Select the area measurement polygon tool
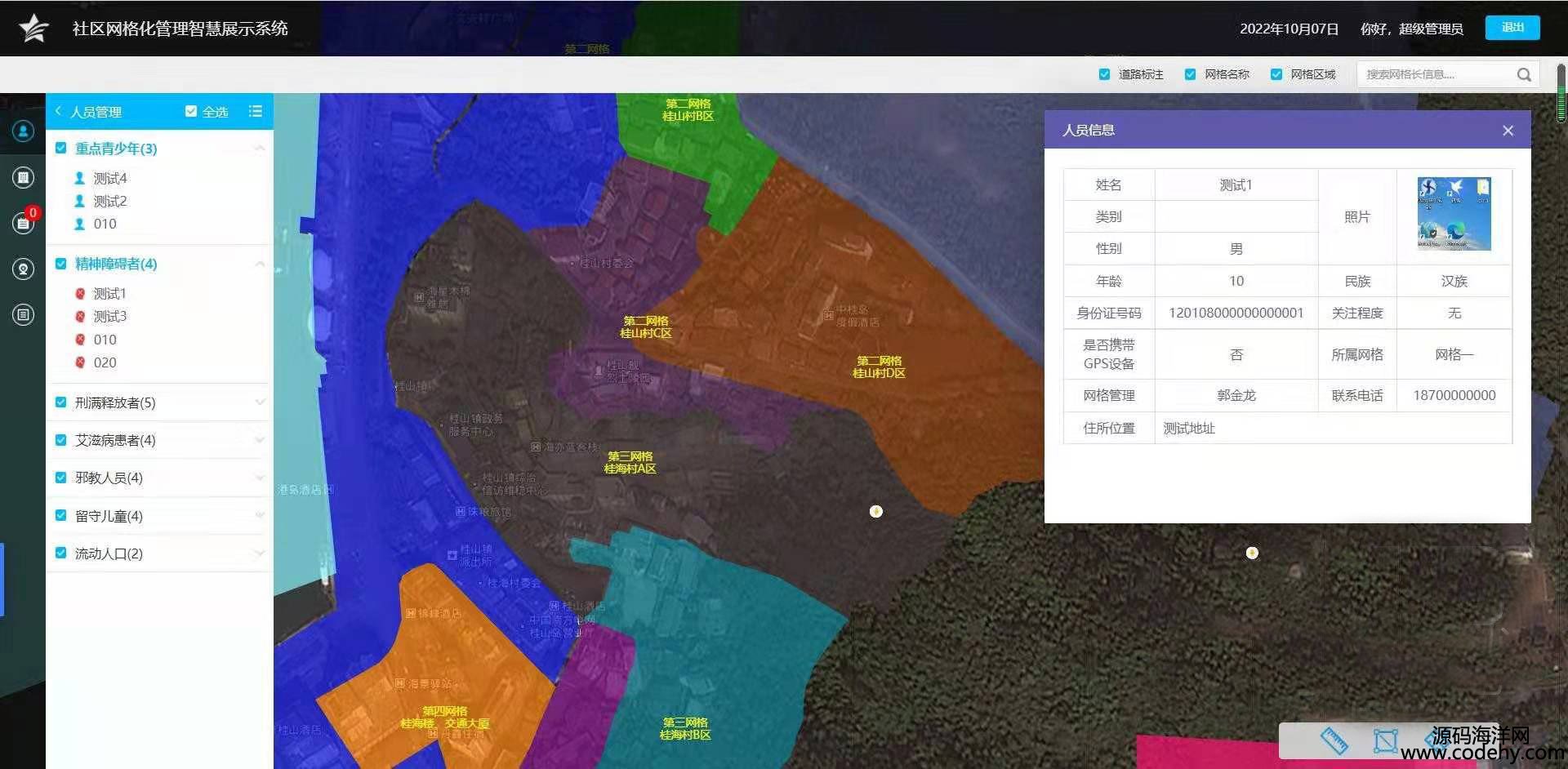This screenshot has height=769, width=1568. point(1385,740)
